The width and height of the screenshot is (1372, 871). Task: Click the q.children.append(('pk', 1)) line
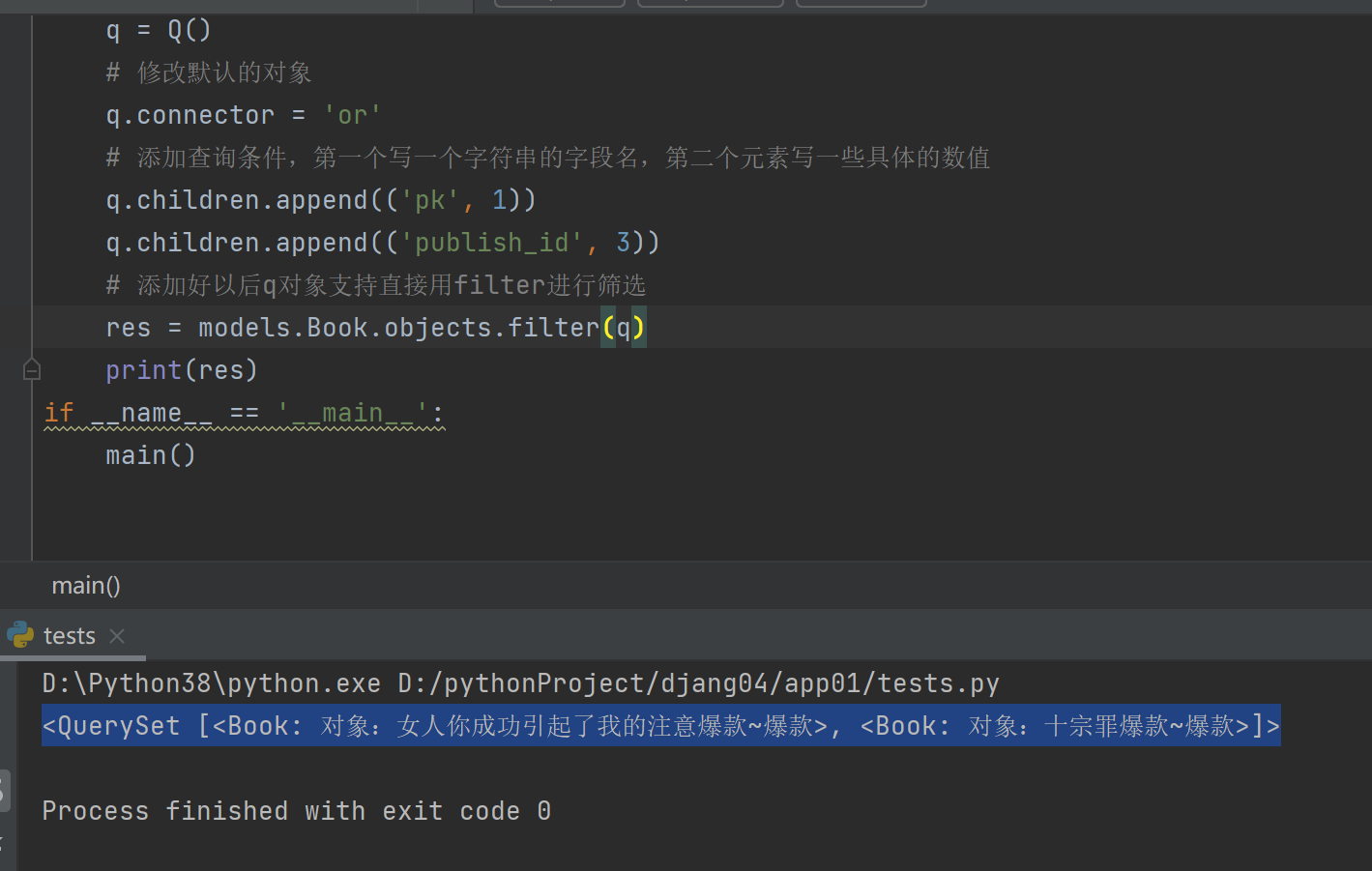pos(321,200)
